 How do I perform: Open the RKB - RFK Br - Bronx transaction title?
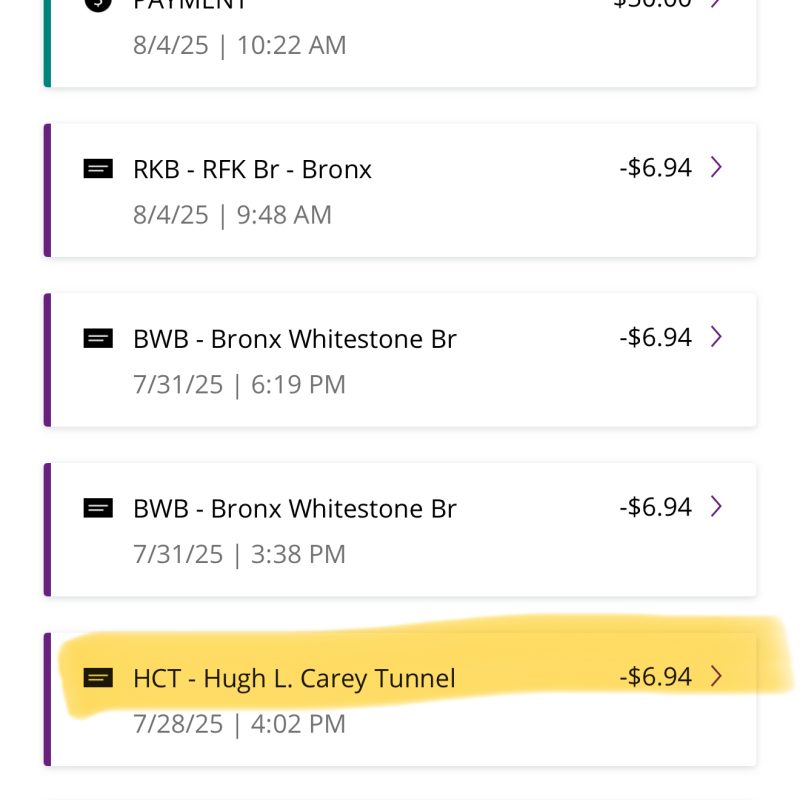pos(252,169)
